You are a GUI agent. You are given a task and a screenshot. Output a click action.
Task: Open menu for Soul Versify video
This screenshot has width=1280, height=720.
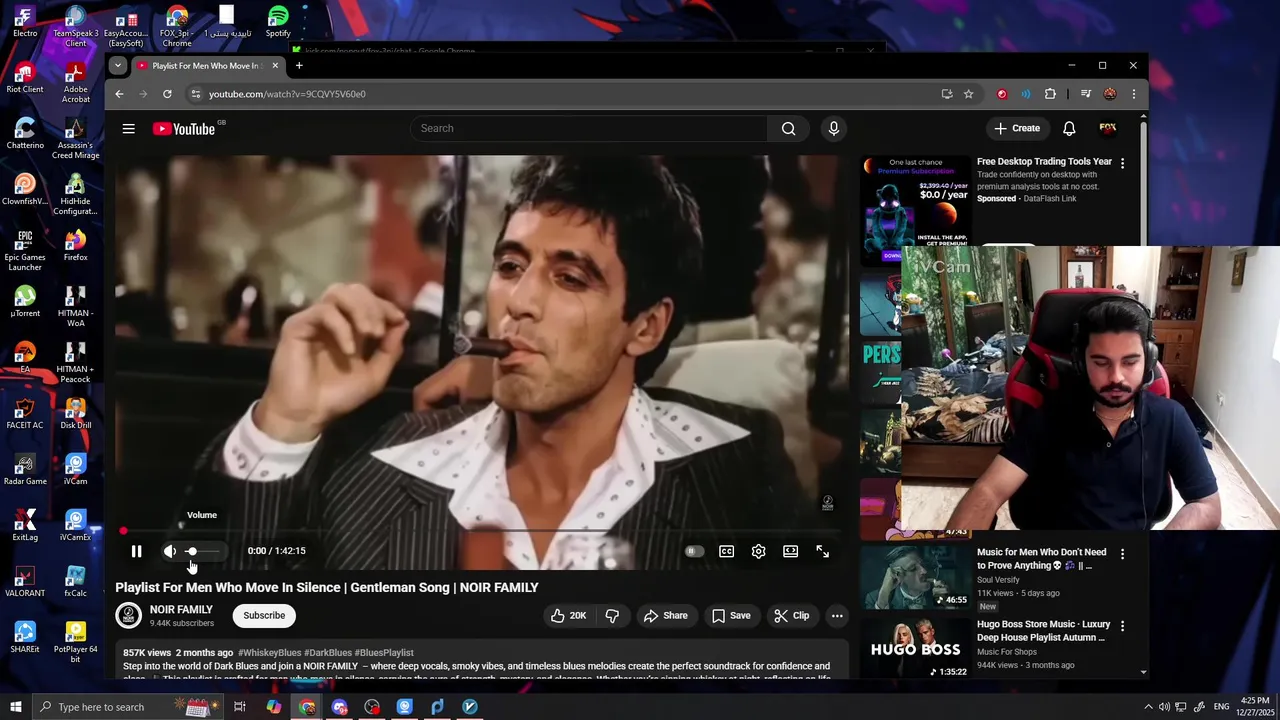click(x=1122, y=554)
